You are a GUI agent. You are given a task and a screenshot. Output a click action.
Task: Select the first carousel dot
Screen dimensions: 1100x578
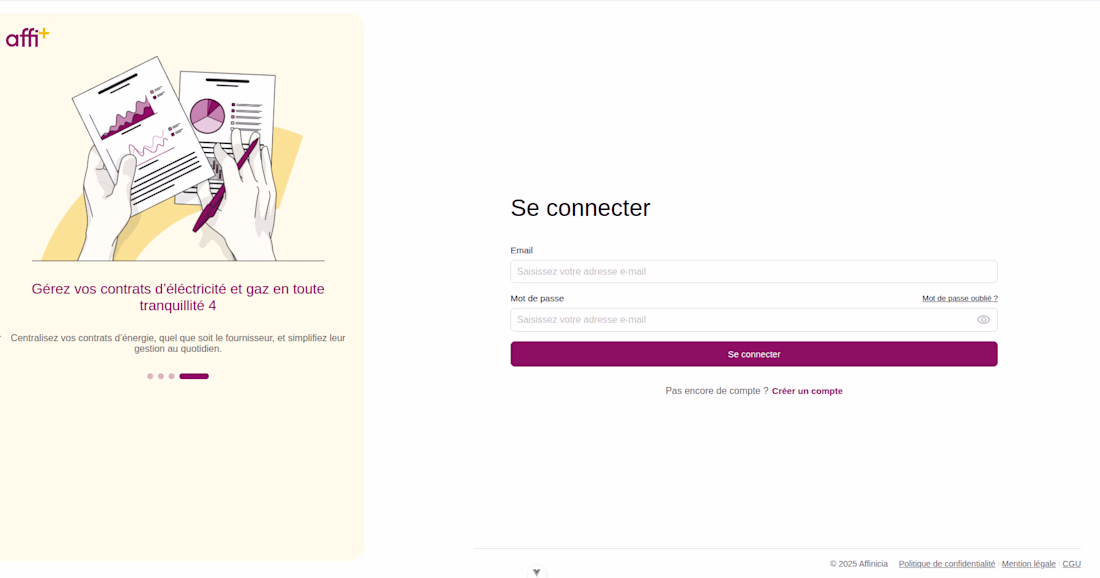click(x=150, y=377)
